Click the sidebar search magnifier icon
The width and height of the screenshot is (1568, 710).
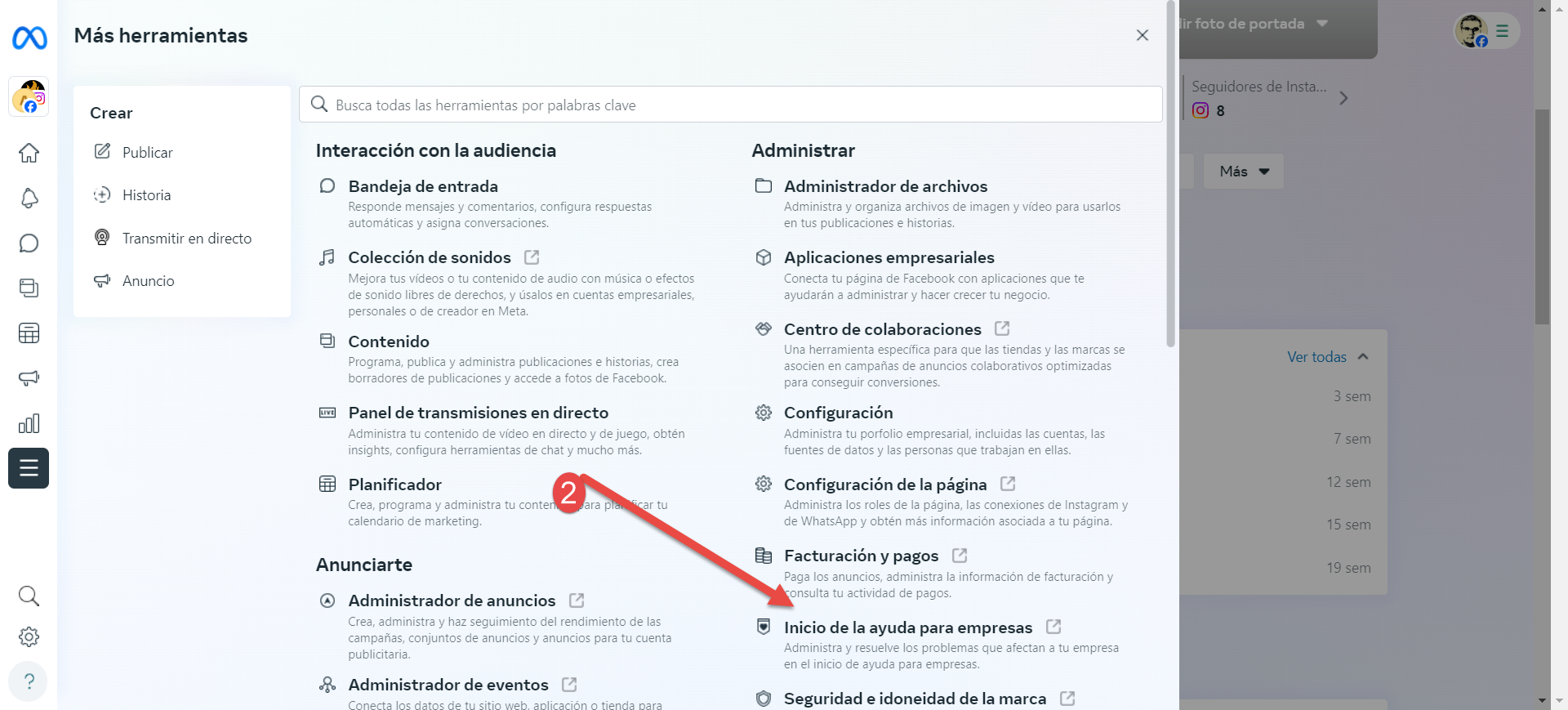[x=29, y=596]
